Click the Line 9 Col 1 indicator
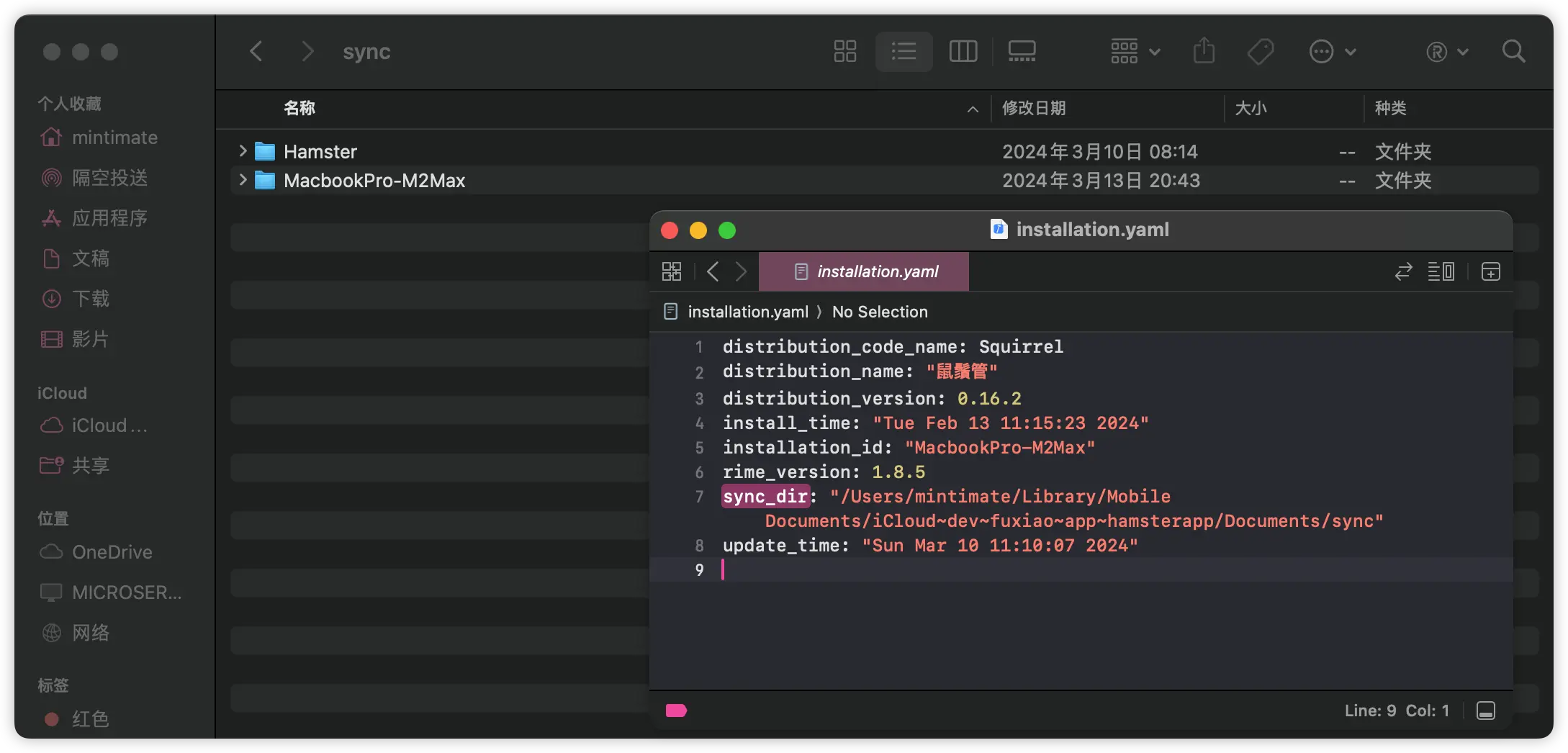 [x=1397, y=711]
